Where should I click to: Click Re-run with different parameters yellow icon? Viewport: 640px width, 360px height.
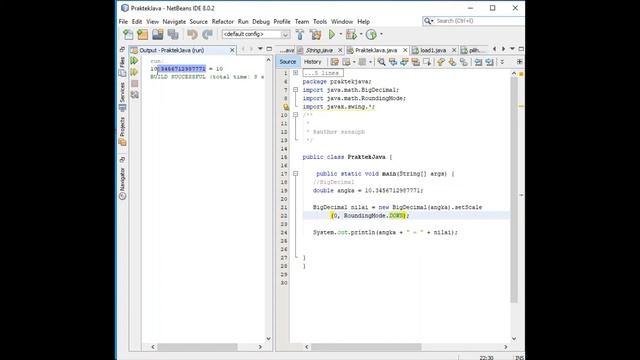pos(134,72)
